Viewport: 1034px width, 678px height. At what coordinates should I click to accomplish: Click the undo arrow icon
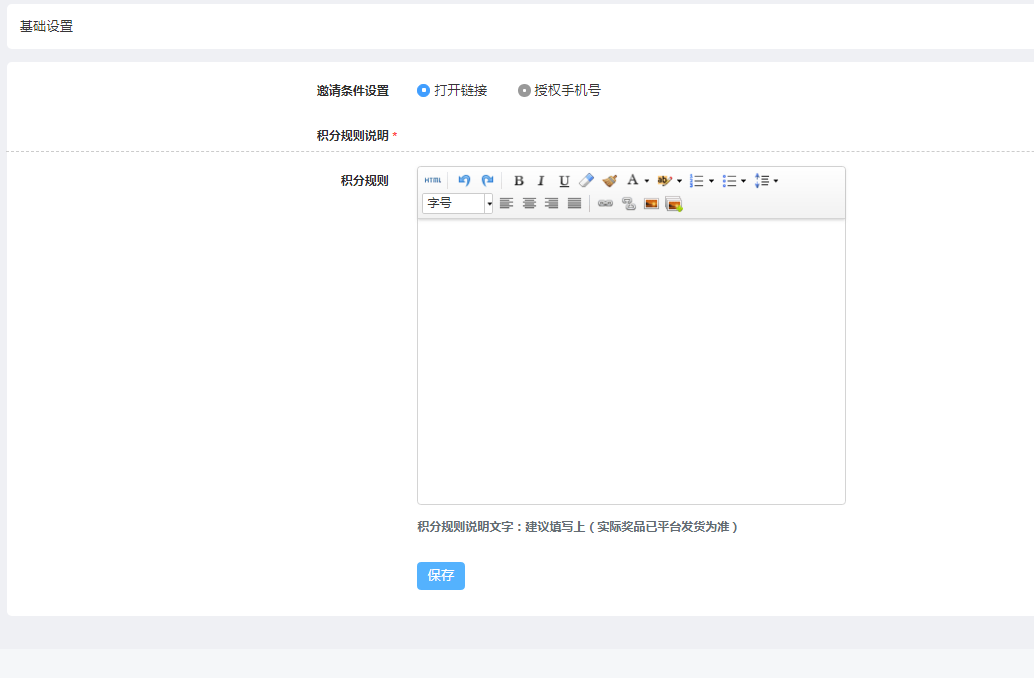pyautogui.click(x=464, y=181)
